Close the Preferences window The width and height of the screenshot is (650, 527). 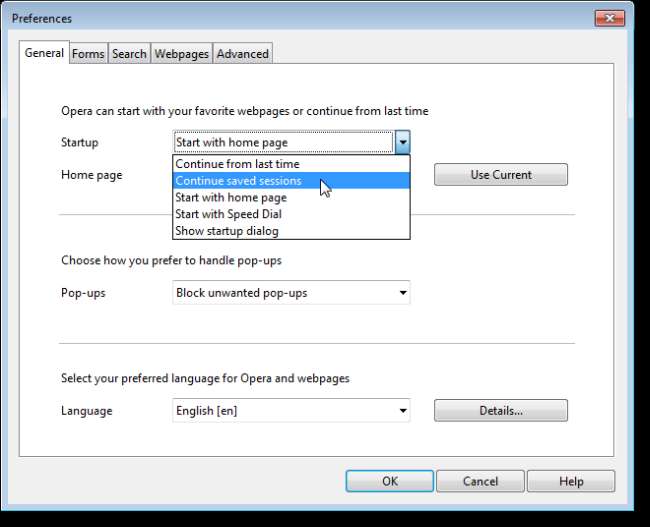click(x=609, y=18)
